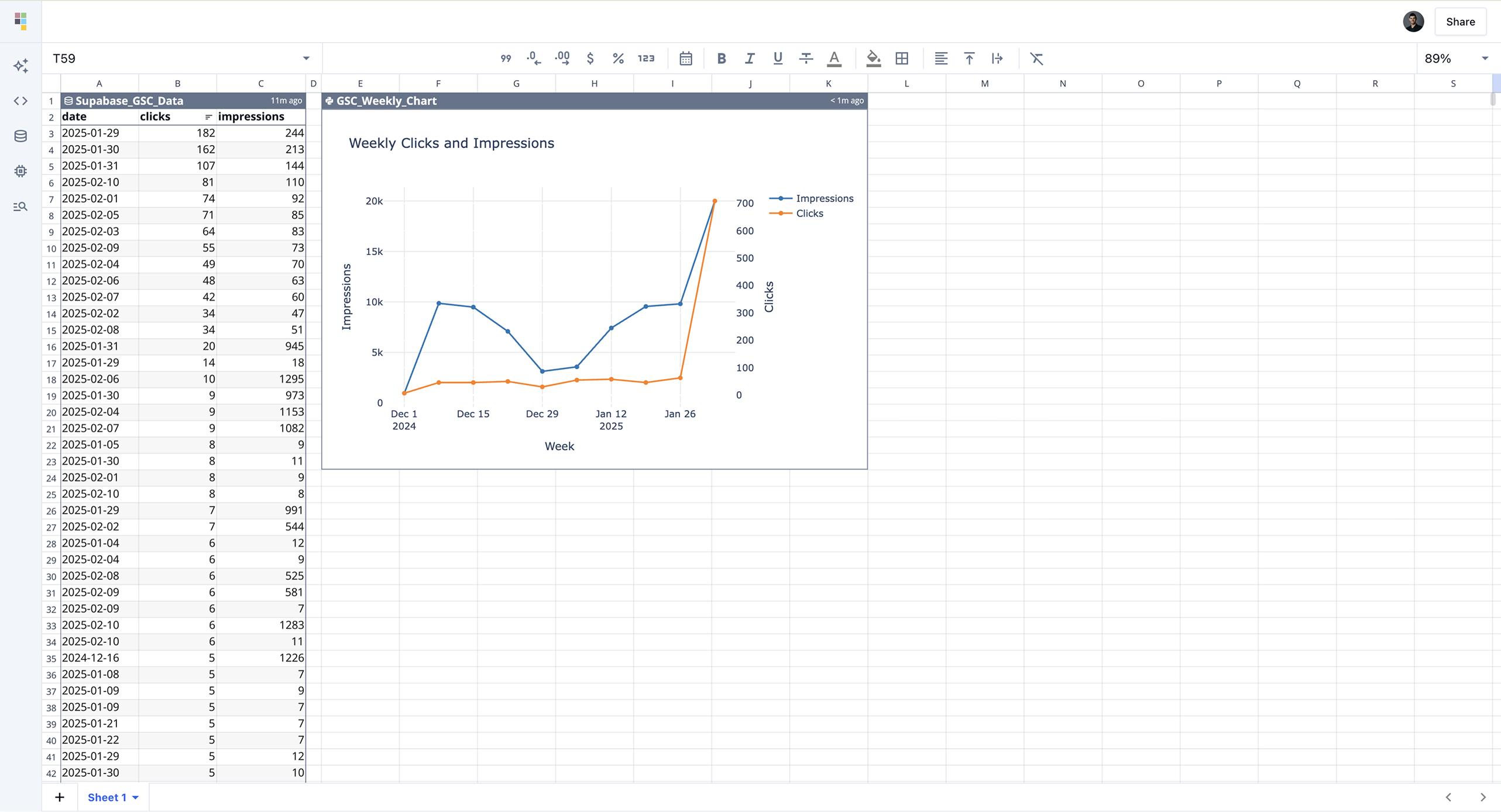Click the GSC_Weekly_Chart table header
1501x812 pixels.
pos(386,101)
